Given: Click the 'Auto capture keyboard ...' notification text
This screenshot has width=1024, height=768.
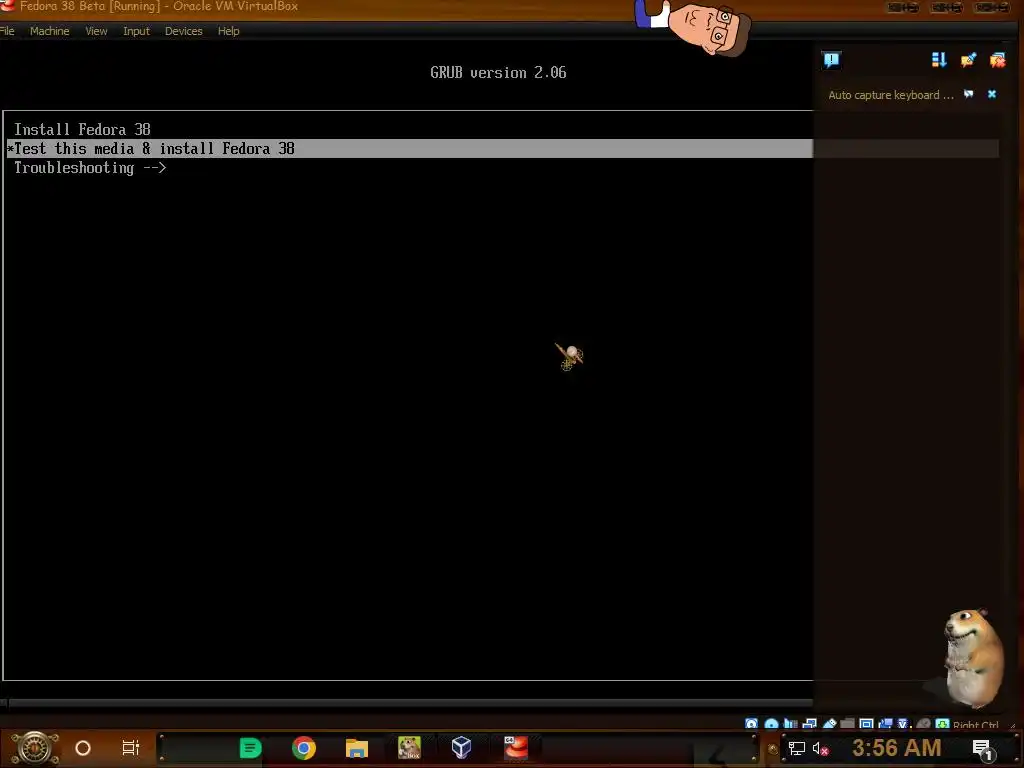Looking at the screenshot, I should (891, 95).
